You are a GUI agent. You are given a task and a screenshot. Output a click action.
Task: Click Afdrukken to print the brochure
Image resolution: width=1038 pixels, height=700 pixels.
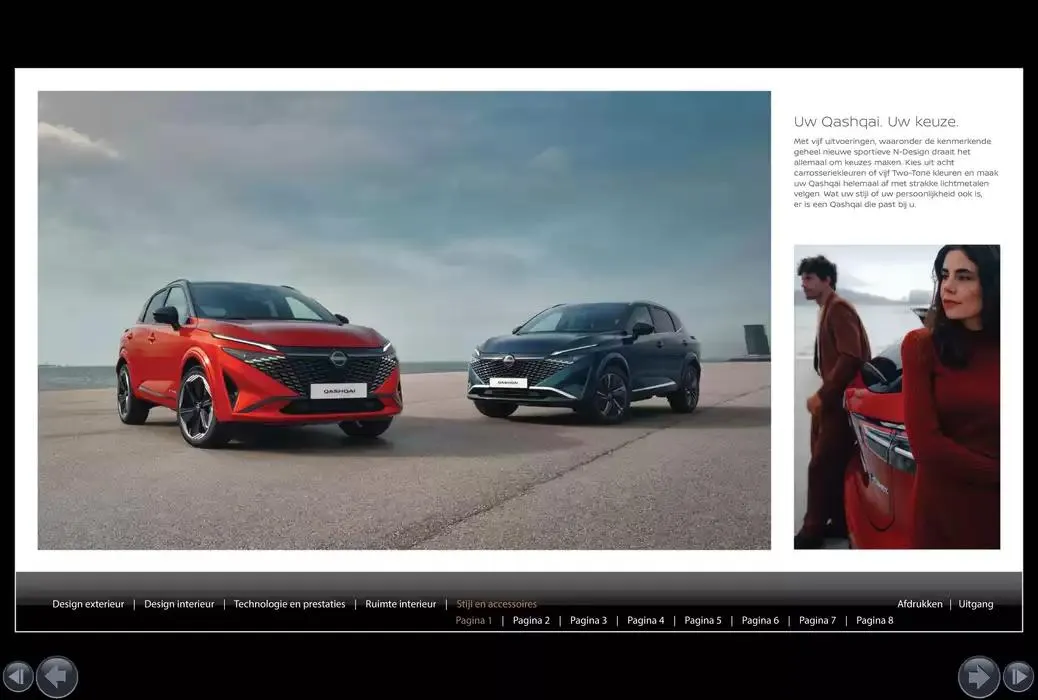pos(919,603)
